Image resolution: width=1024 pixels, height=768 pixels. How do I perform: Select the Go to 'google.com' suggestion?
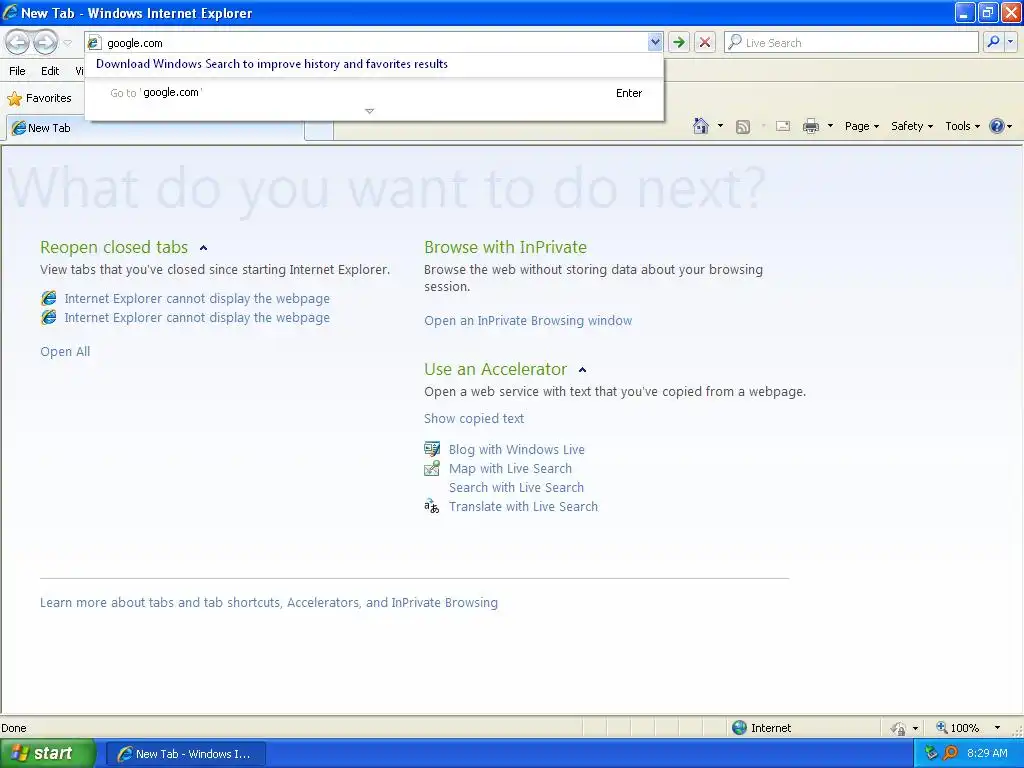(x=376, y=93)
